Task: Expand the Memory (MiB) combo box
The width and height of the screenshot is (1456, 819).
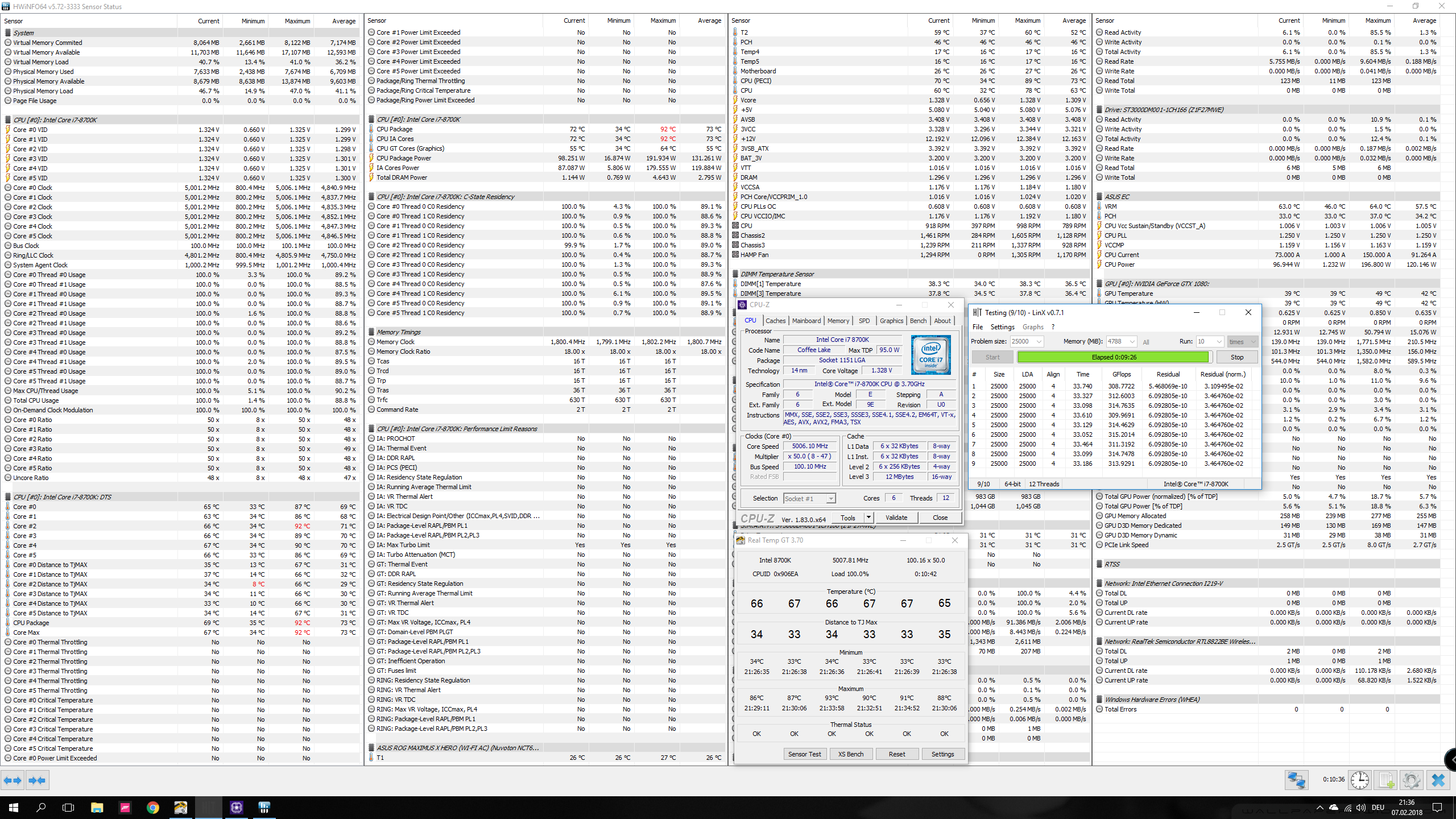Action: [1132, 341]
